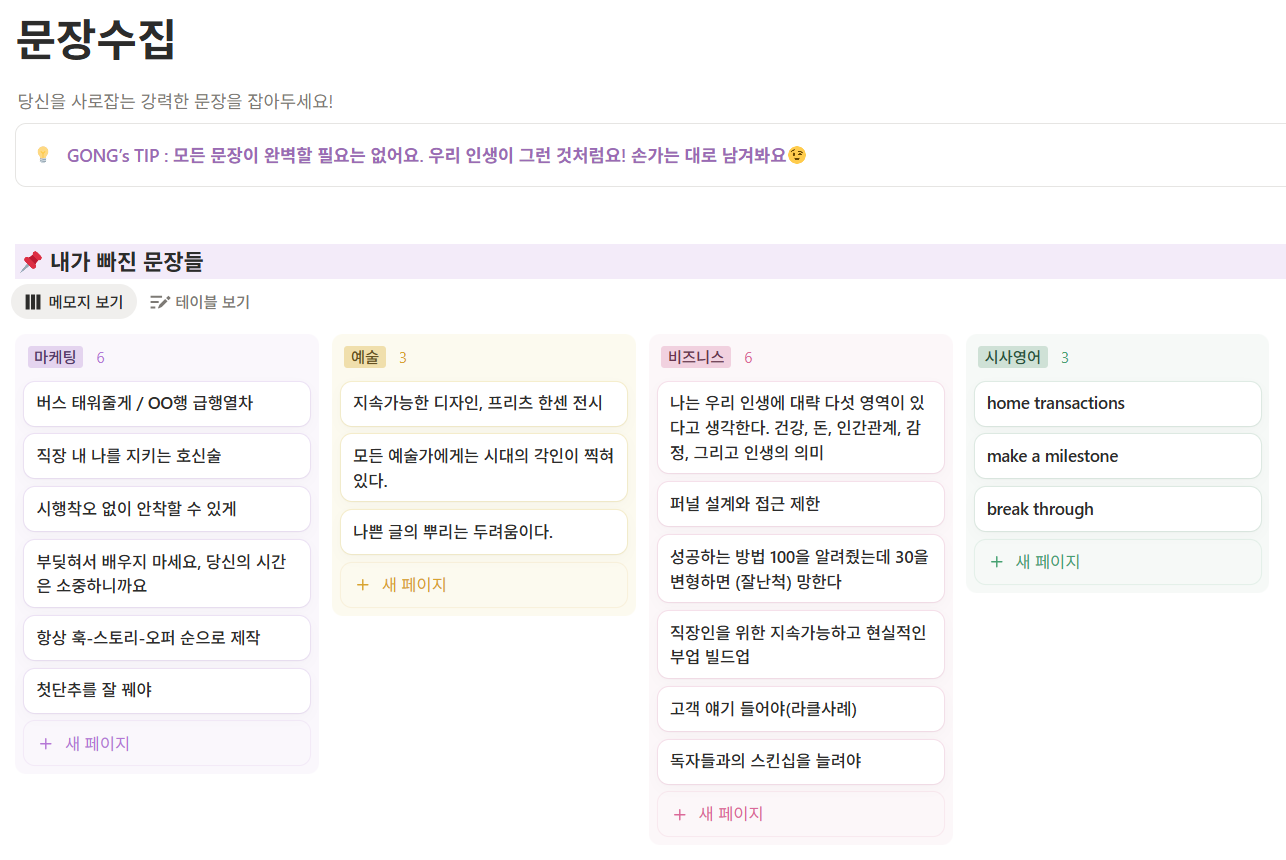Switch to the 테이블 보기 view tab
The height and width of the screenshot is (860, 1286).
coord(198,300)
